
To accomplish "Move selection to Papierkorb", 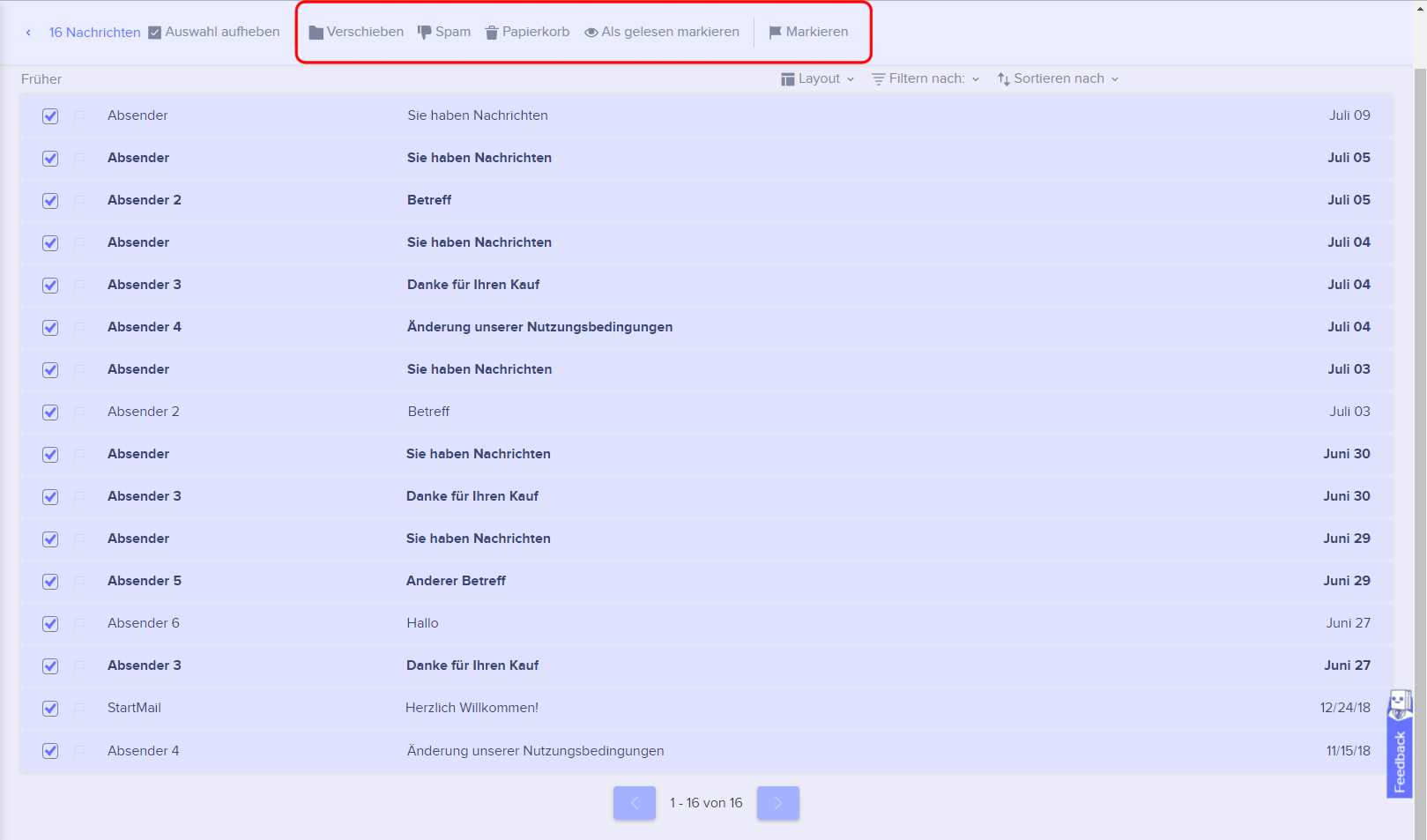I will click(x=527, y=32).
